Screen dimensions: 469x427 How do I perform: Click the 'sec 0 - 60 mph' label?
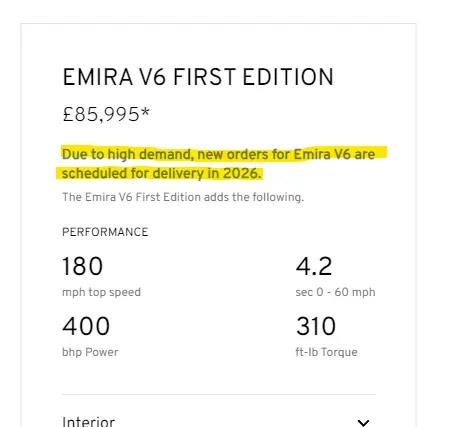335,292
